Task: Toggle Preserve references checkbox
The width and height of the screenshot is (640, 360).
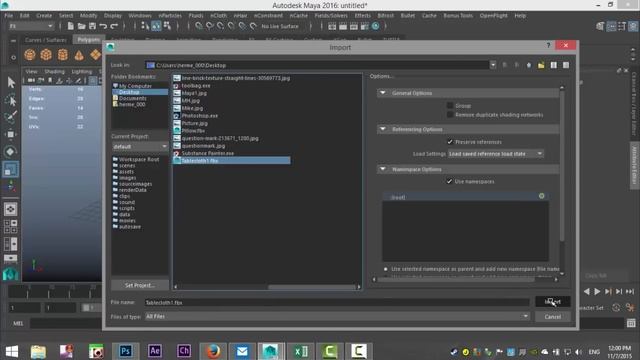Action: pos(450,142)
